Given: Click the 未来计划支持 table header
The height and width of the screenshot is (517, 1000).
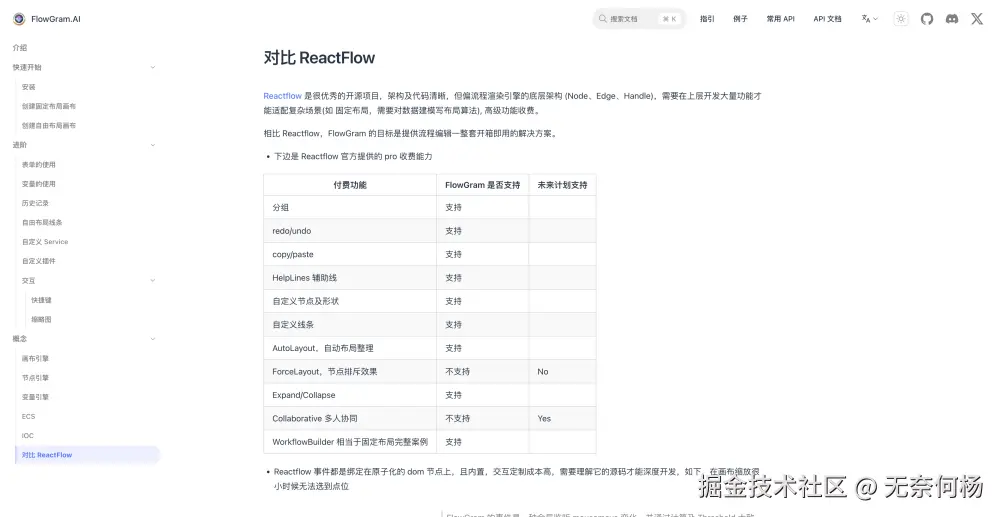Looking at the screenshot, I should (562, 185).
